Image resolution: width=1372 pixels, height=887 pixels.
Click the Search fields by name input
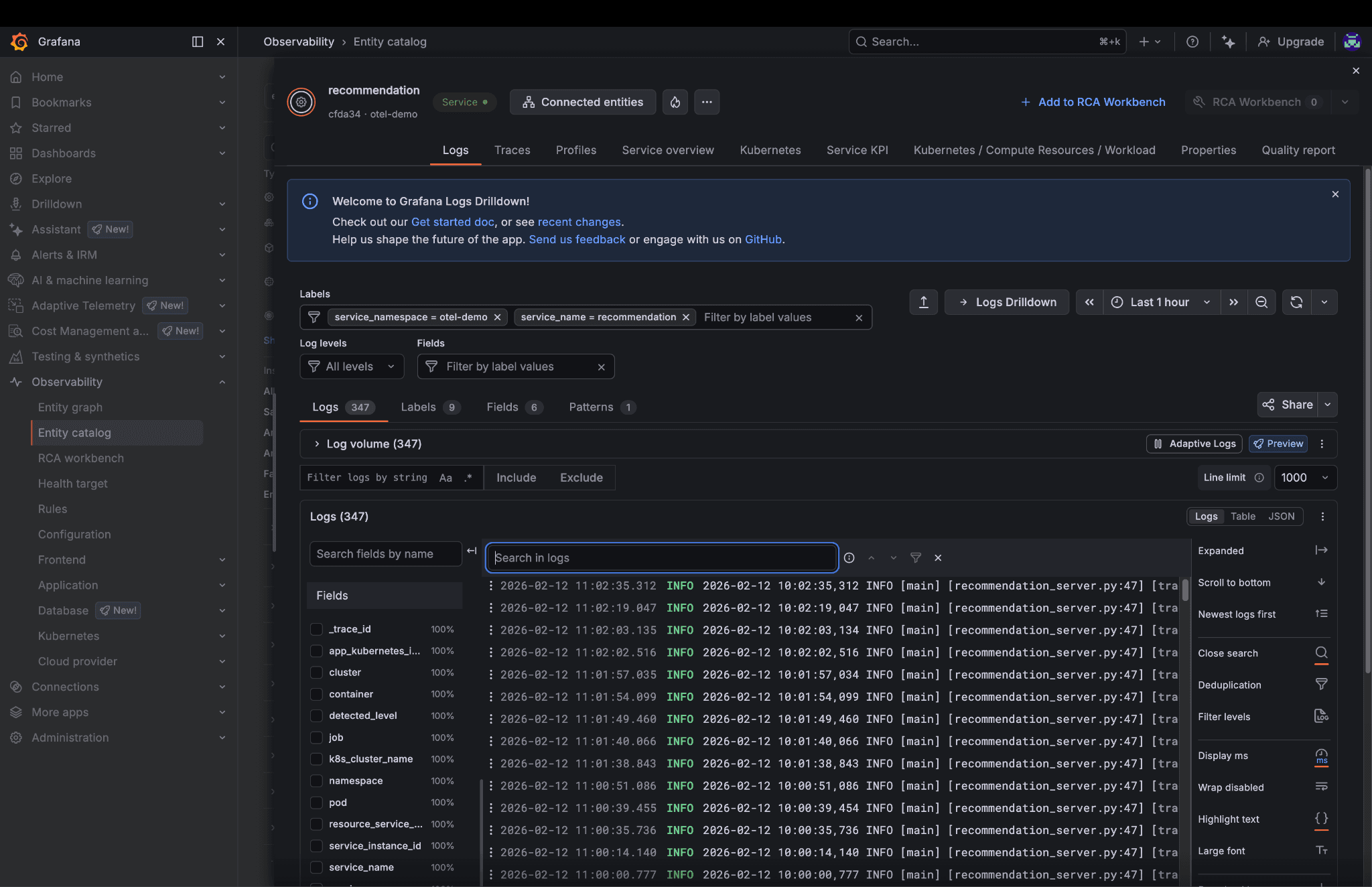tap(385, 554)
